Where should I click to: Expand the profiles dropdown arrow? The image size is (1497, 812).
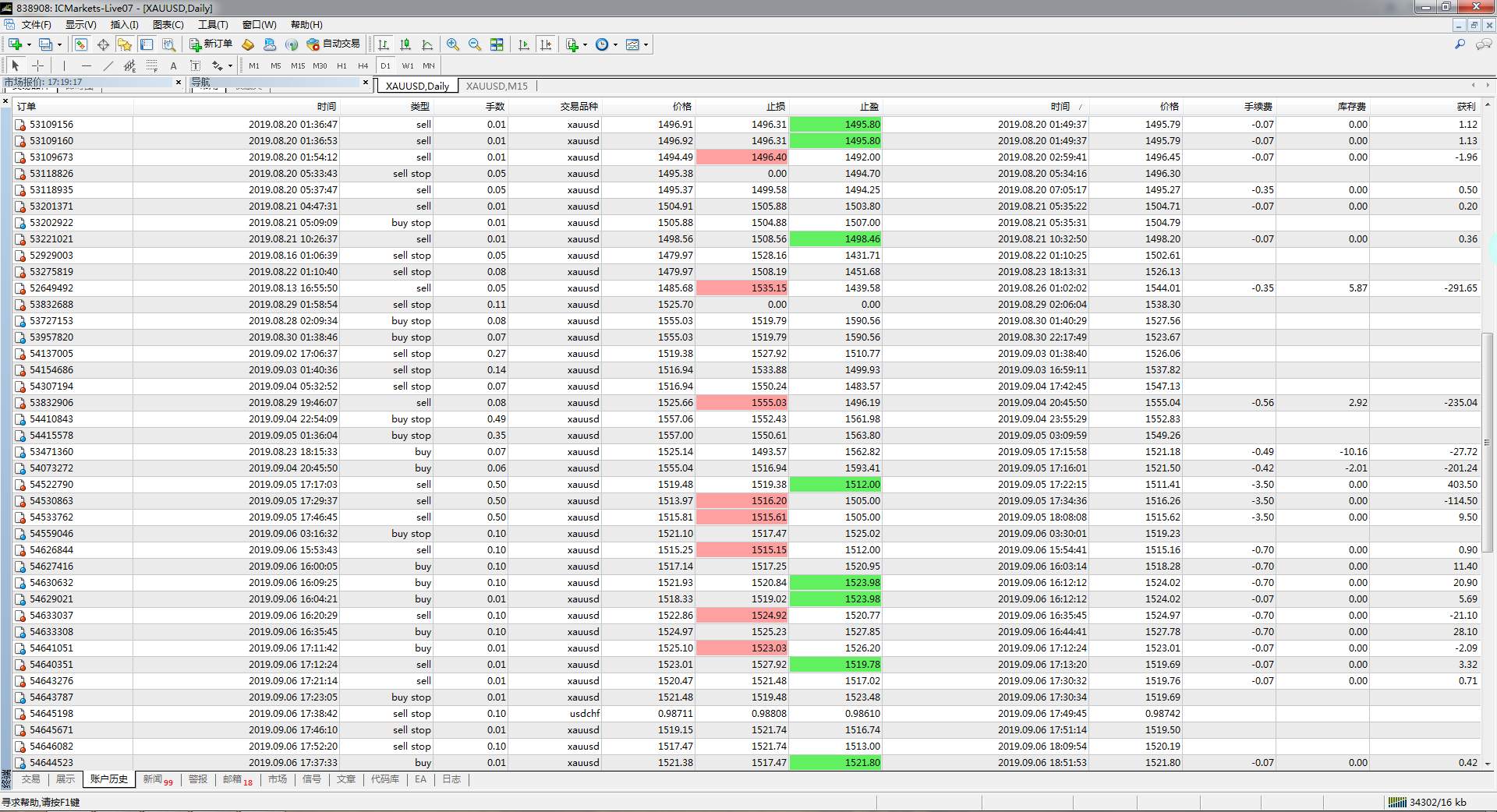point(59,45)
